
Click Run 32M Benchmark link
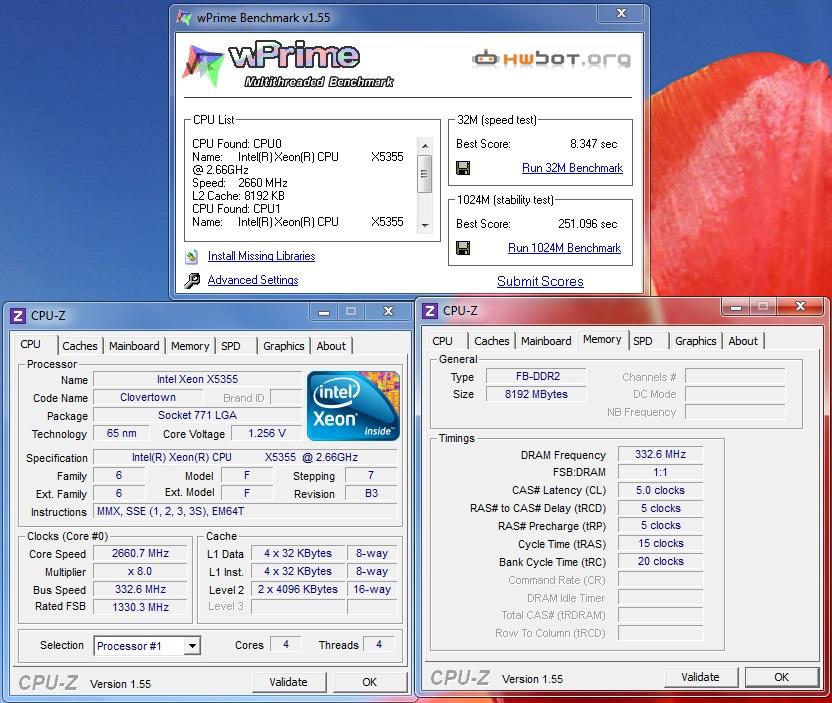(x=573, y=168)
